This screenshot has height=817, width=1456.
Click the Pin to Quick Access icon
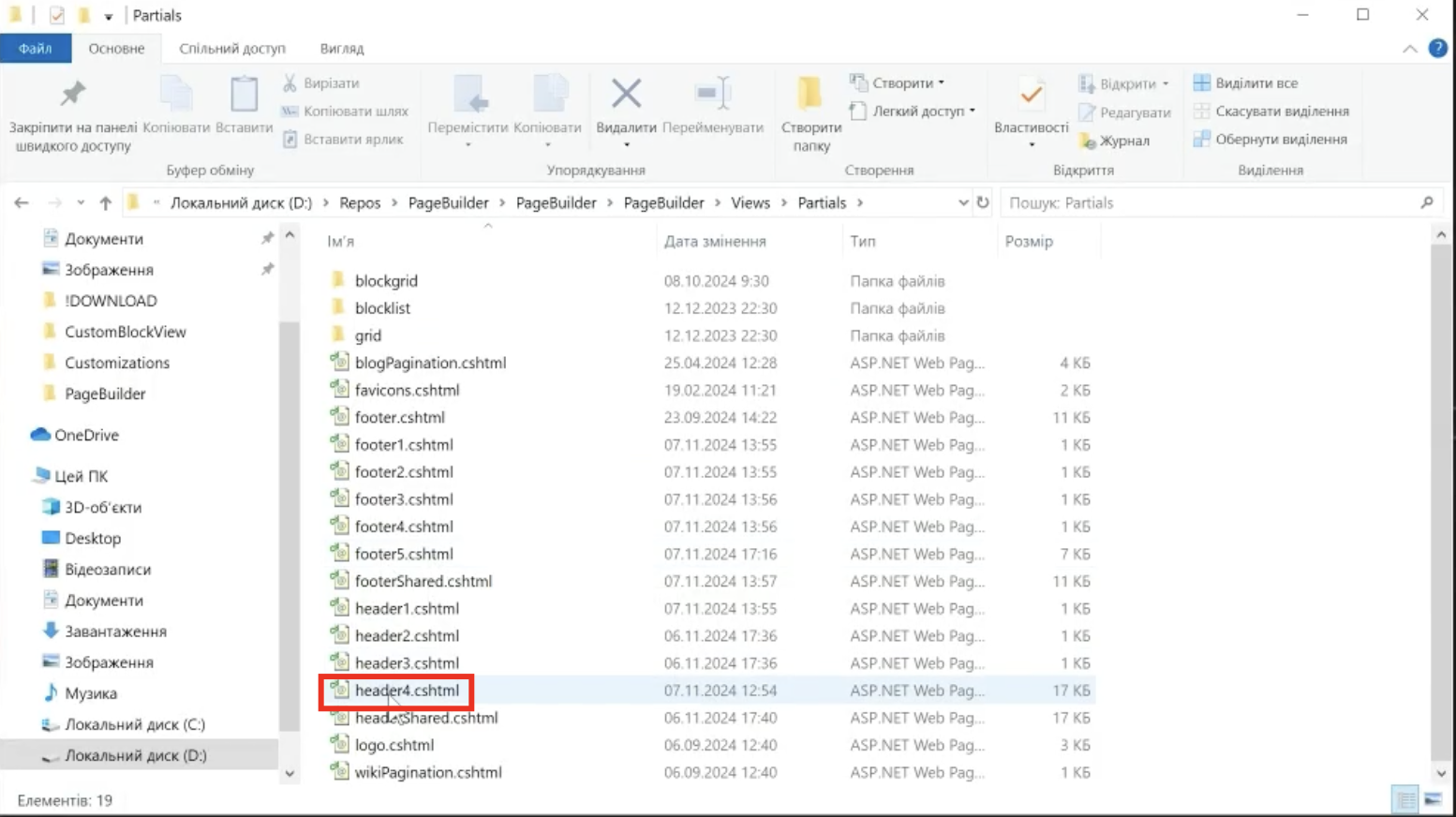coord(72,95)
